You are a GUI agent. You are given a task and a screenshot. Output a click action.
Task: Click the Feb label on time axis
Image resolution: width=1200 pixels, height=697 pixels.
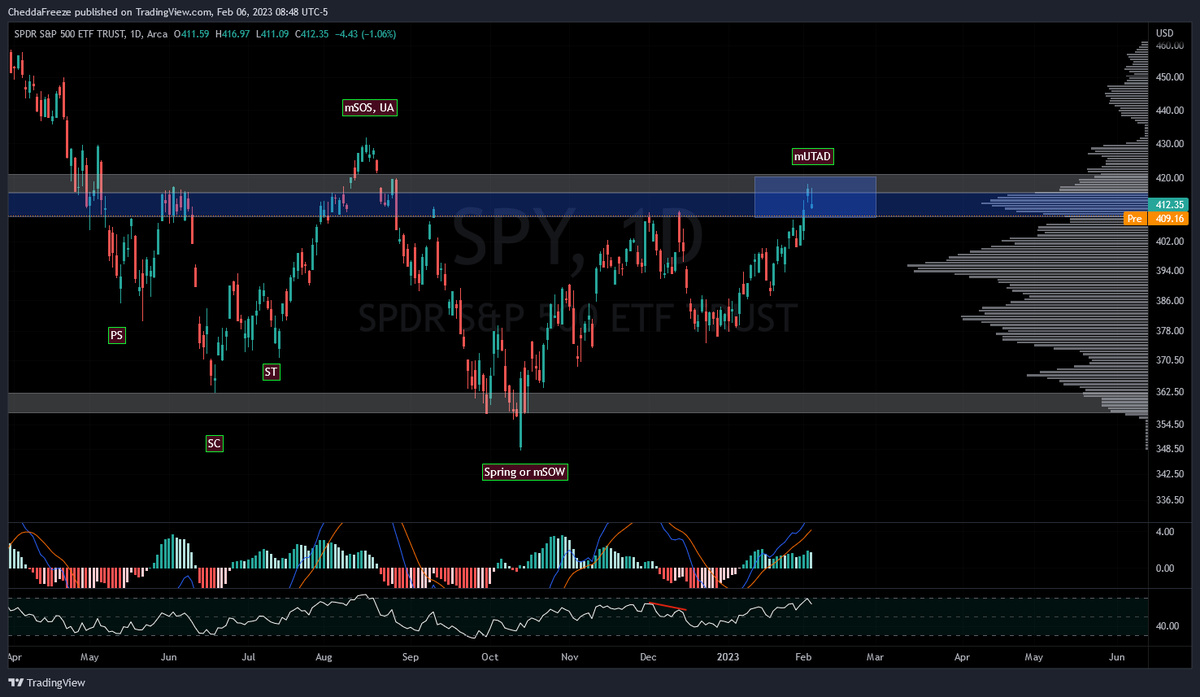pos(803,658)
